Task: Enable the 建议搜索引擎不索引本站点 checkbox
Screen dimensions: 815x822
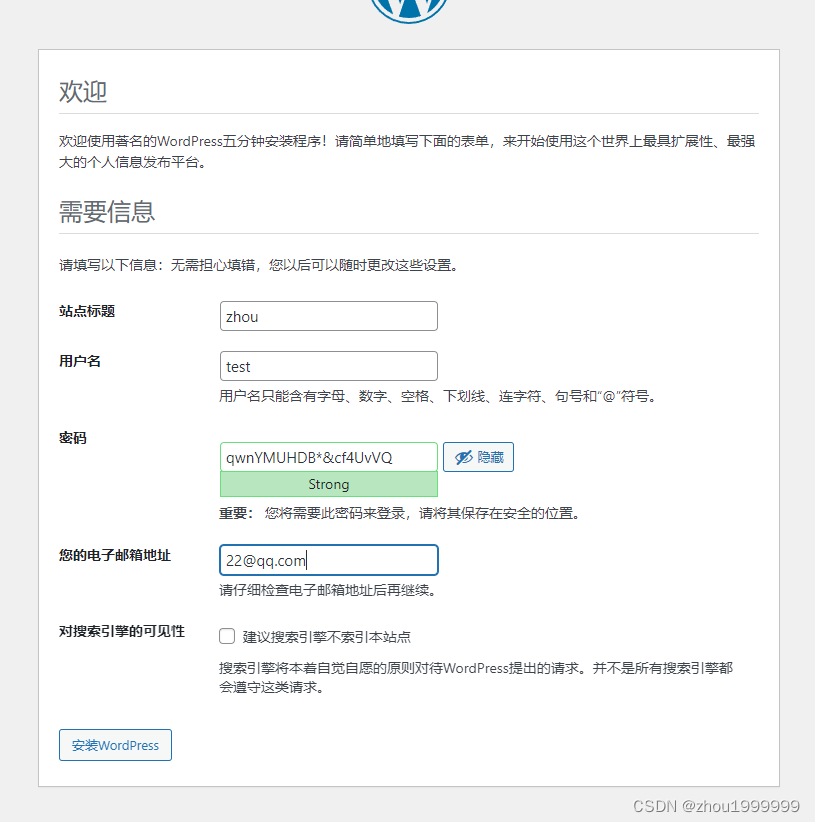Action: click(x=227, y=636)
